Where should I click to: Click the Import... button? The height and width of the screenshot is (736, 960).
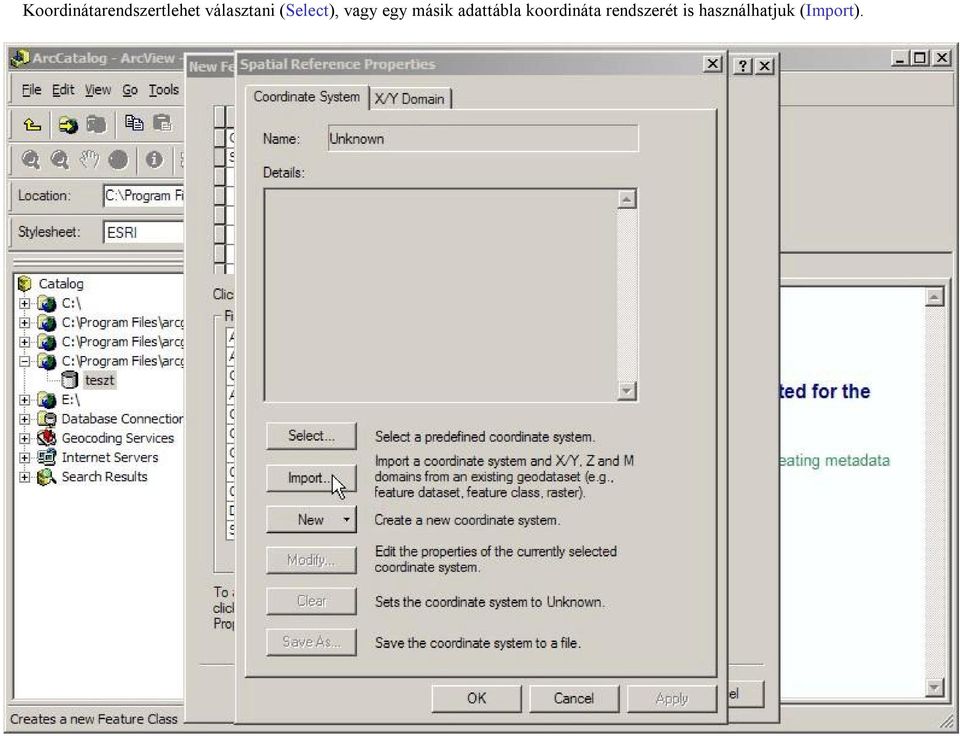pos(311,478)
